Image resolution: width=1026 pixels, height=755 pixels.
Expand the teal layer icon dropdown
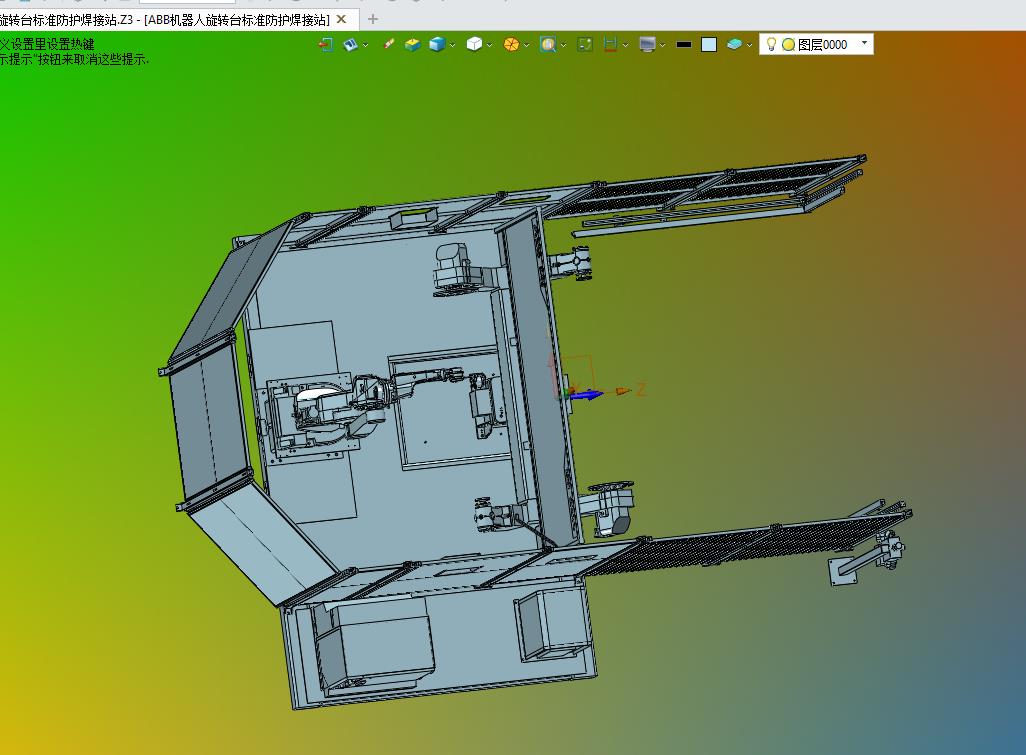click(750, 45)
